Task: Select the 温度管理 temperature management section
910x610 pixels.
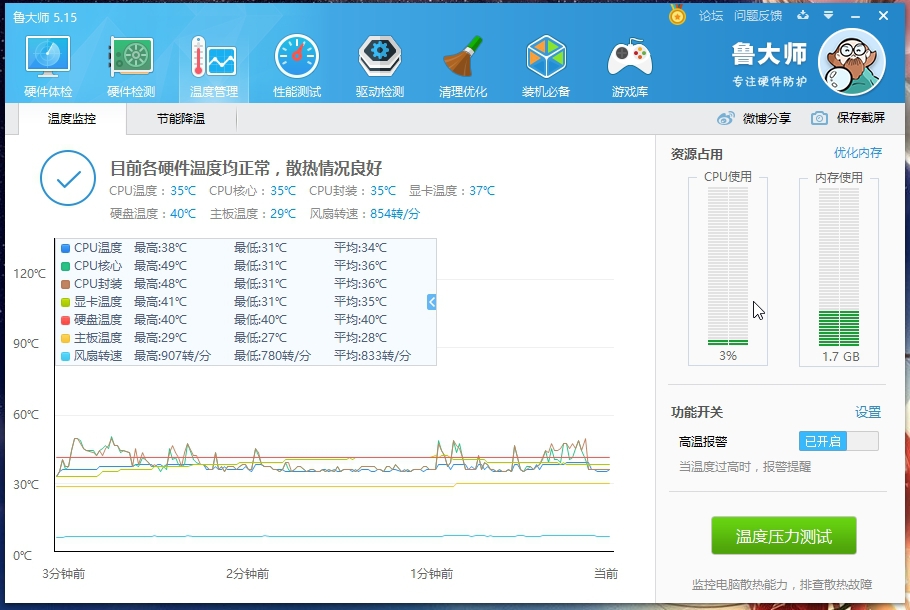Action: (x=214, y=67)
